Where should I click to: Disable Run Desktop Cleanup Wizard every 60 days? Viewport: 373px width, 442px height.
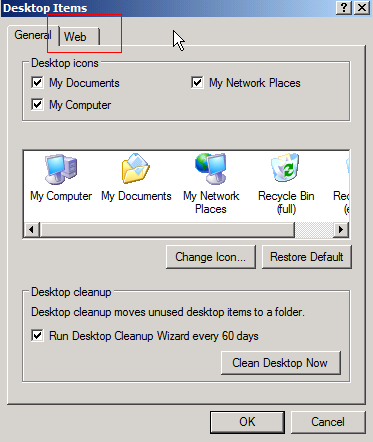point(37,335)
